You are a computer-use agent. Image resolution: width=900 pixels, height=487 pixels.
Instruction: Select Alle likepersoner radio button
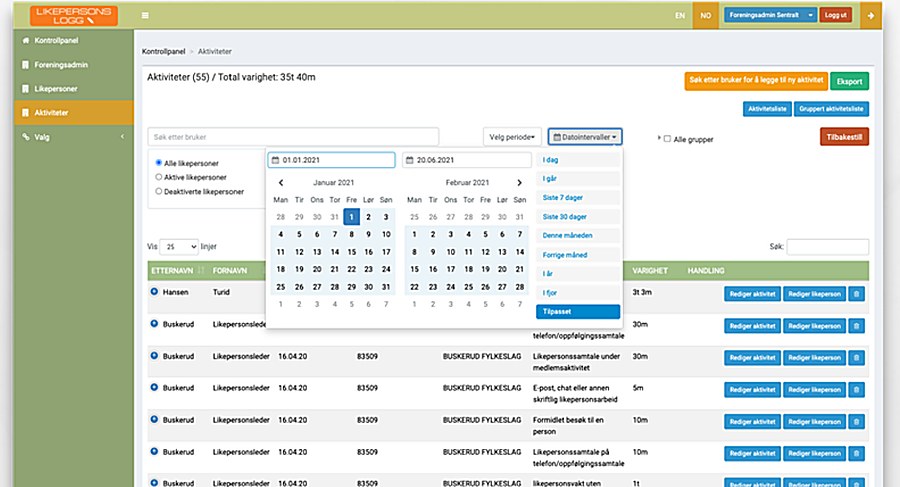pos(158,163)
